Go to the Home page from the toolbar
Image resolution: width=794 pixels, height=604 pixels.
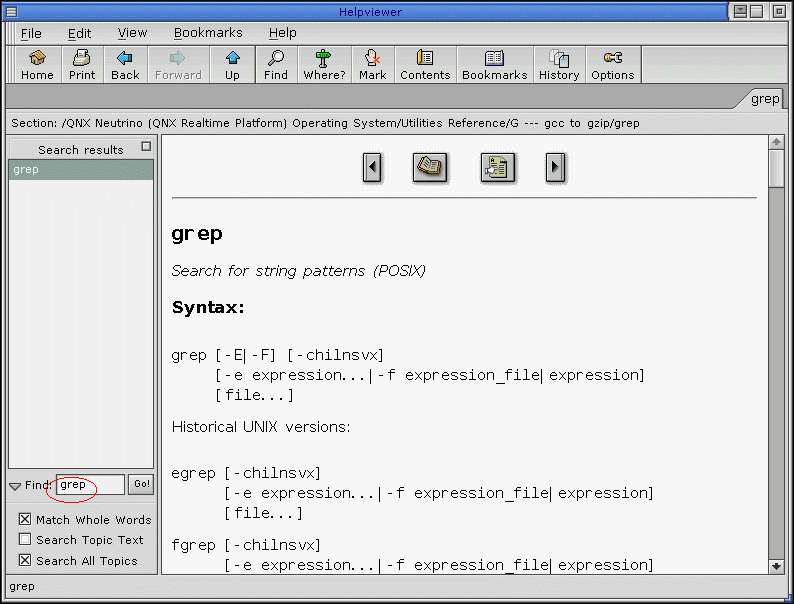(37, 65)
